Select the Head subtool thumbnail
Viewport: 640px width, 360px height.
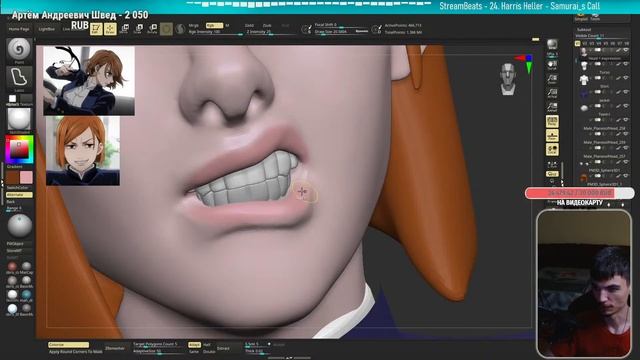pyautogui.click(x=584, y=52)
